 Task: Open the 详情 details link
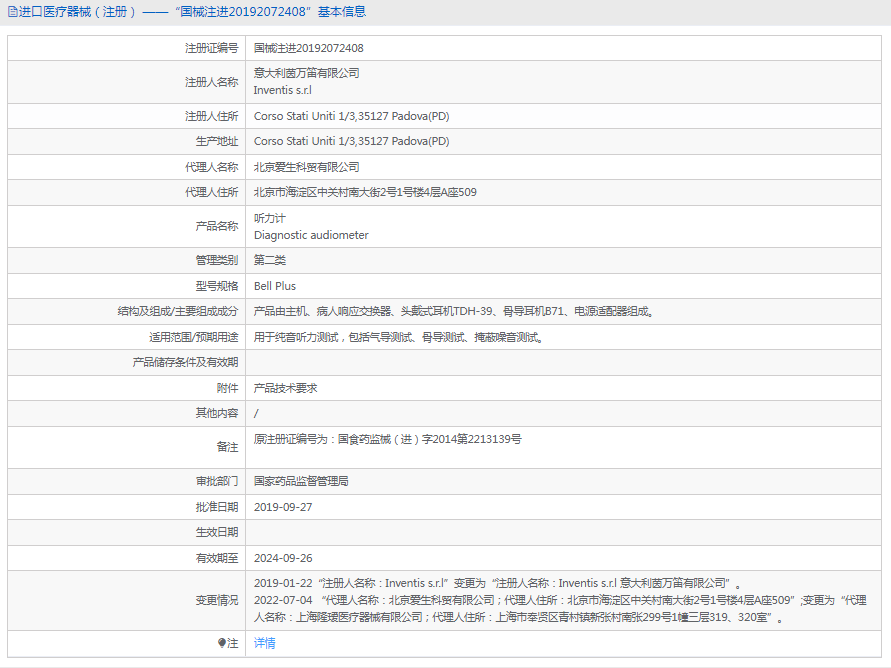point(264,643)
